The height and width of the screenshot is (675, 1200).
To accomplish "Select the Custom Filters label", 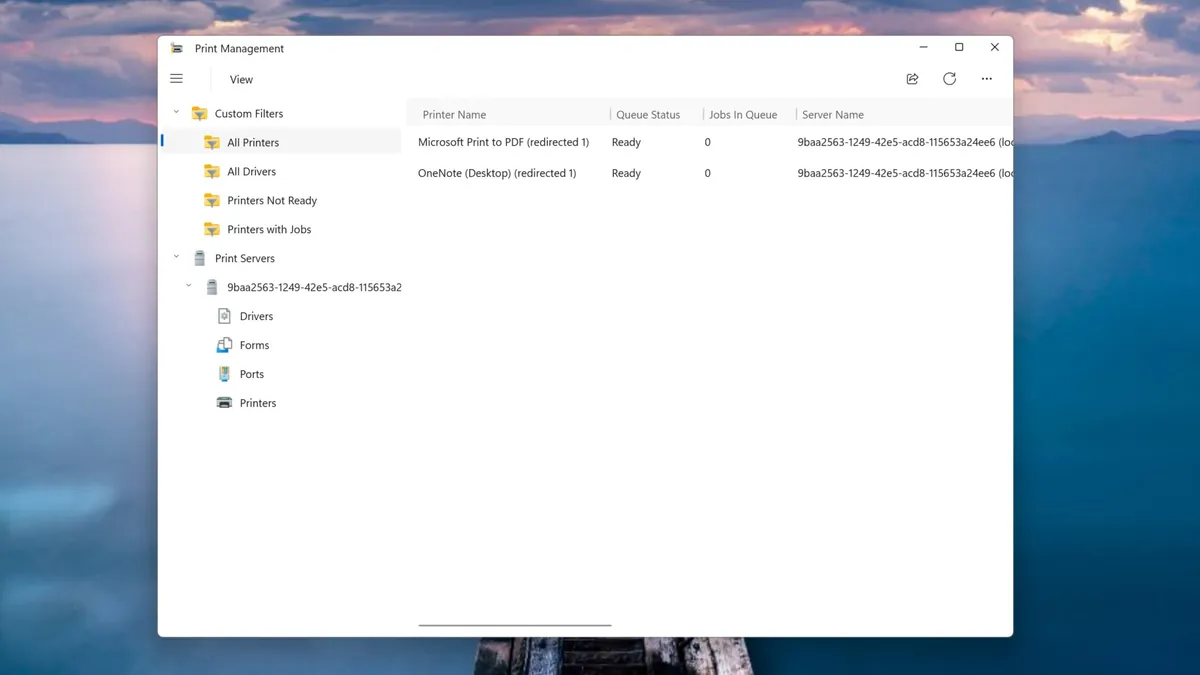I will pos(249,114).
